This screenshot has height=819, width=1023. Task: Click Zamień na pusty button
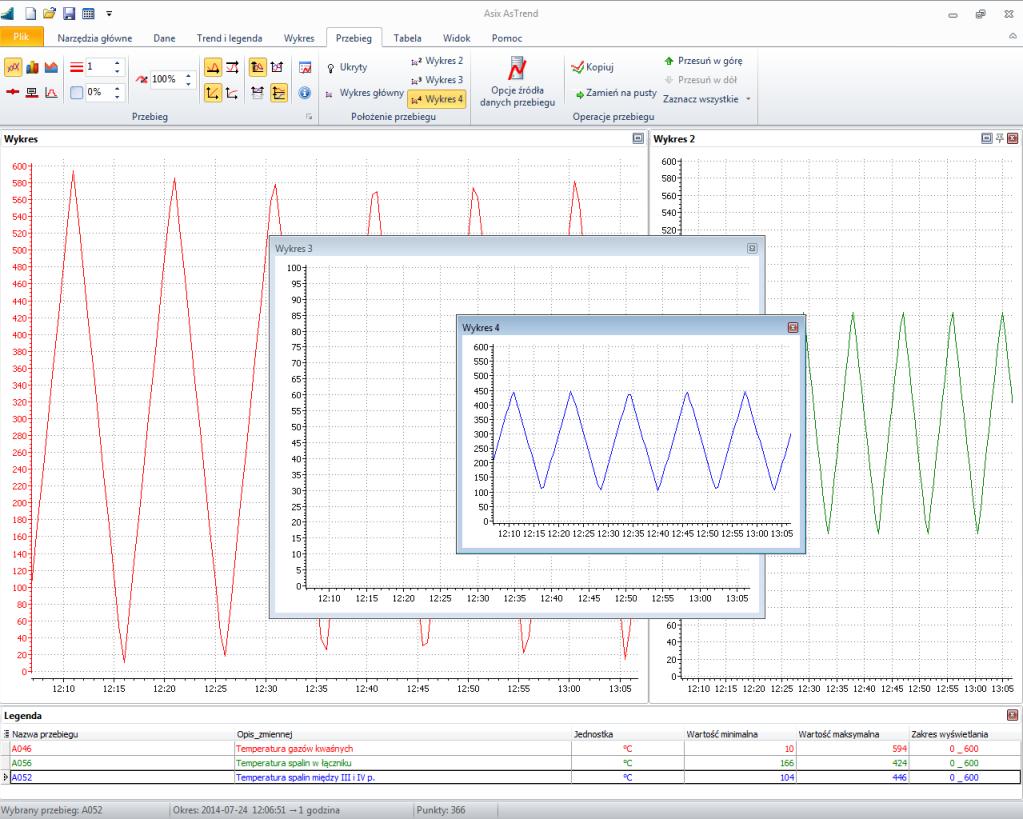click(x=615, y=93)
